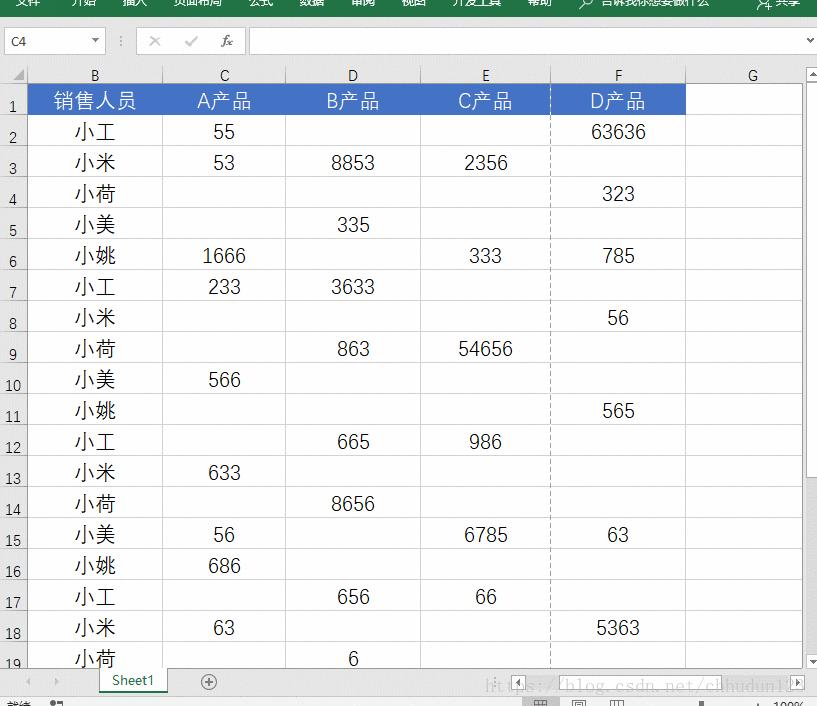
Task: Click the 100% zoom level indicator
Action: [x=785, y=704]
